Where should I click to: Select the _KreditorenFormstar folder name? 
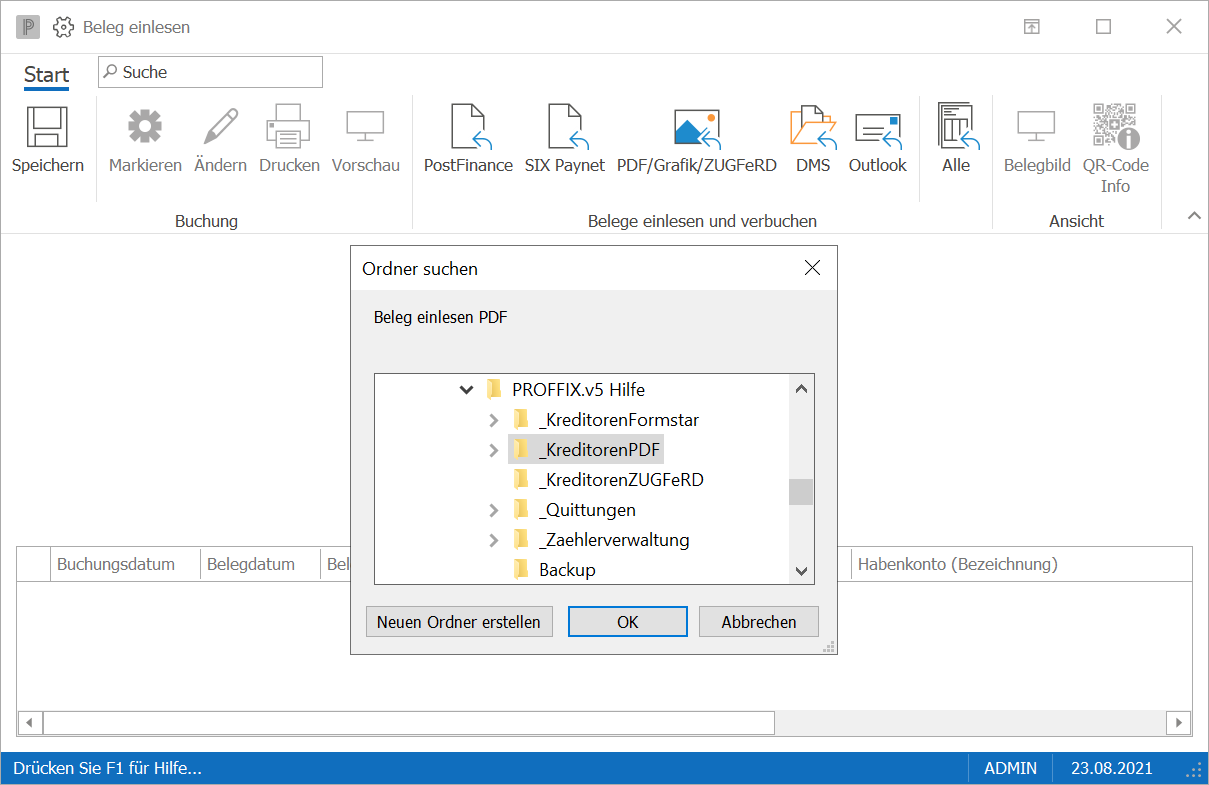619,420
